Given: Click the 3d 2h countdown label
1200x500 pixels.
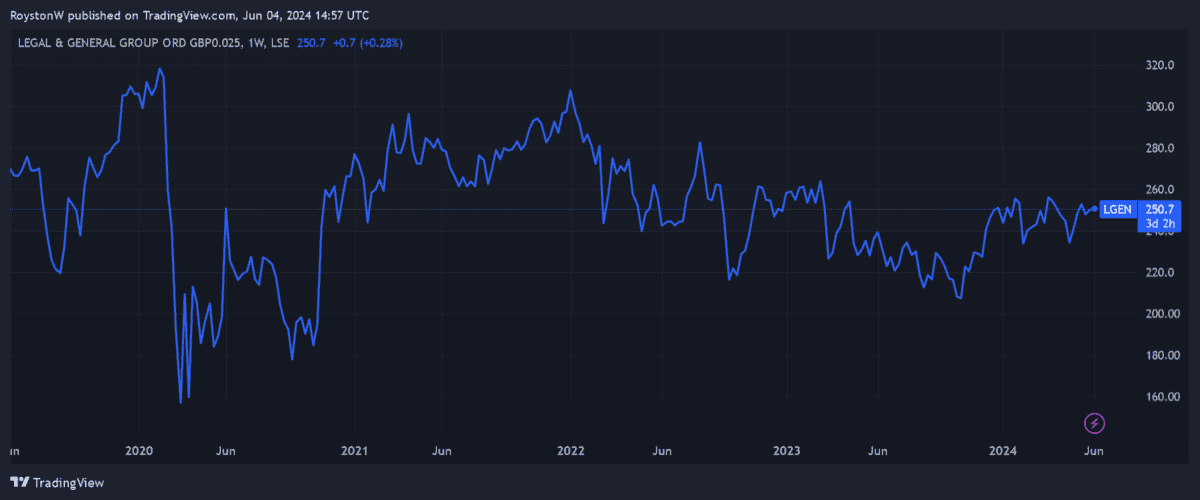Looking at the screenshot, I should coord(1160,224).
